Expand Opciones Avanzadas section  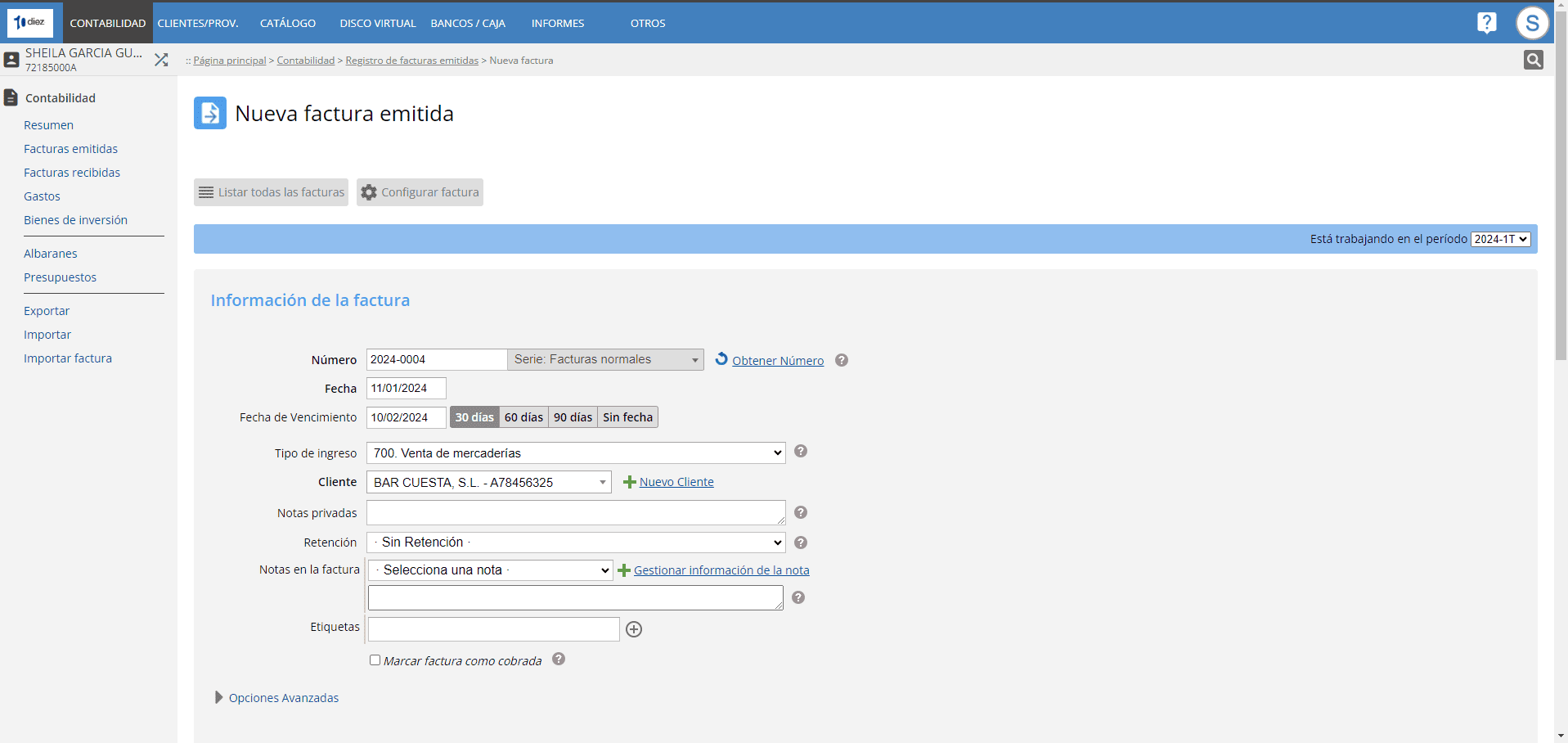pos(283,698)
